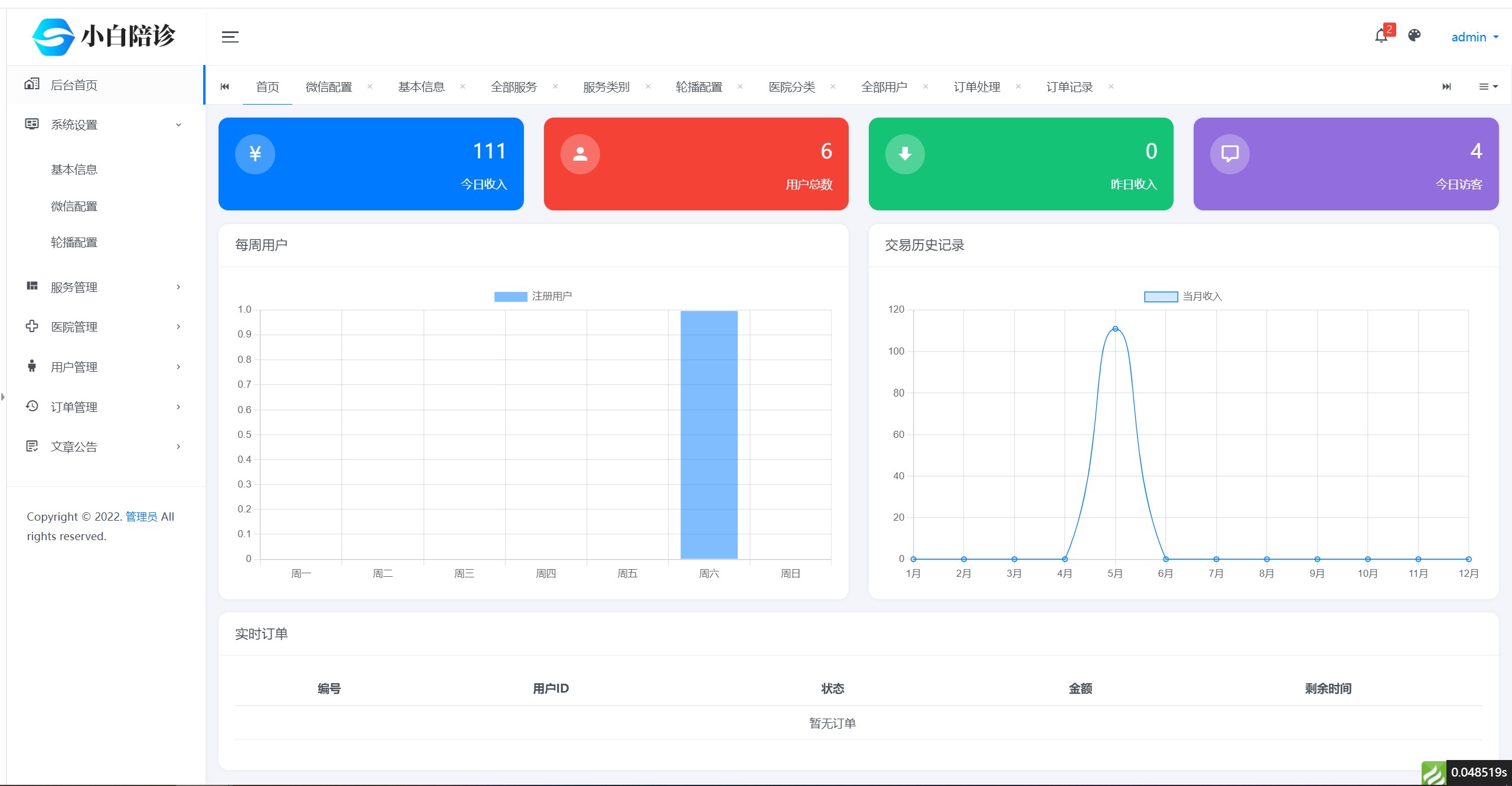Image resolution: width=1512 pixels, height=786 pixels.
Task: Open 轮播配置 in sidebar submenu
Action: (x=74, y=242)
